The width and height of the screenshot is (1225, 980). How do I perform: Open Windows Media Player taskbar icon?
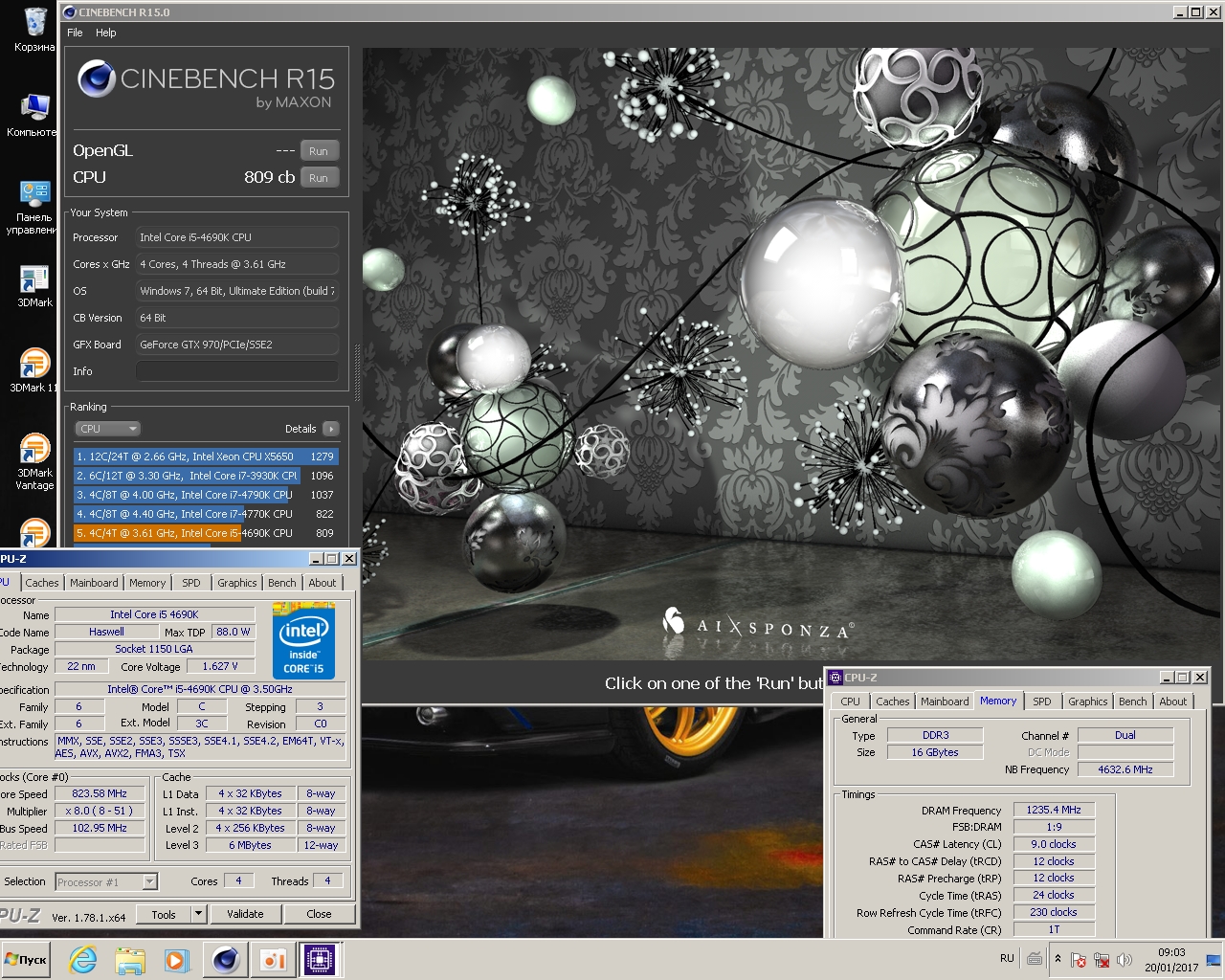(177, 960)
